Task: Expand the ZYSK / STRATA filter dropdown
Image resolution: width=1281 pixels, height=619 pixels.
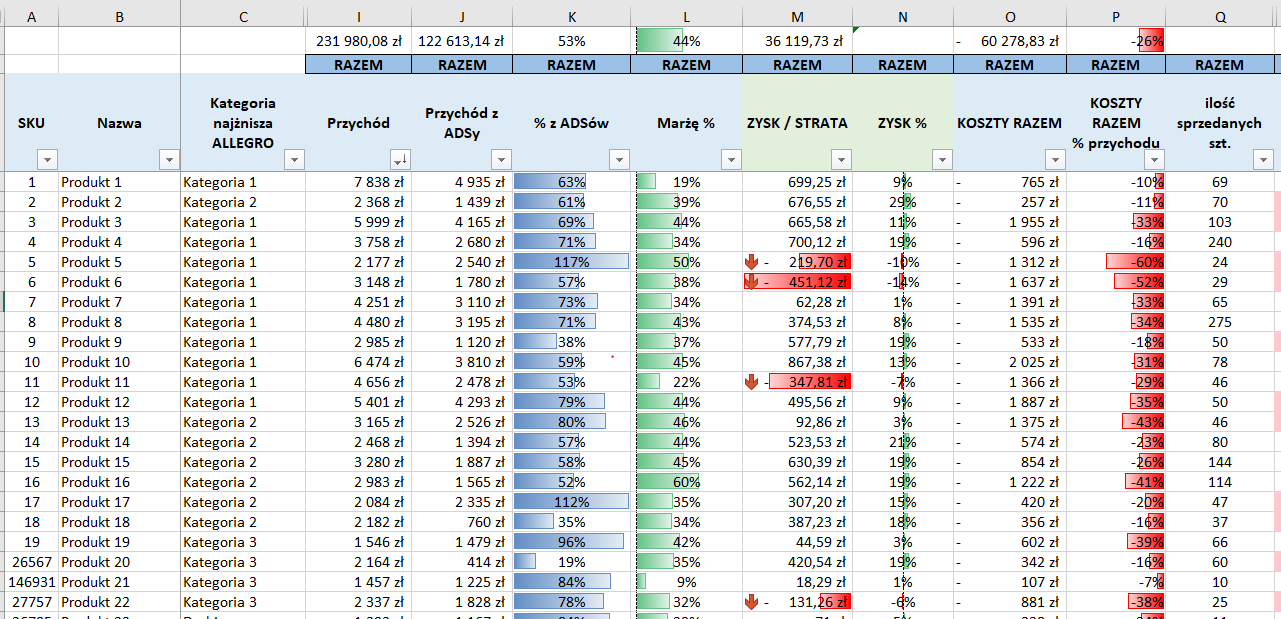Action: pyautogui.click(x=841, y=160)
